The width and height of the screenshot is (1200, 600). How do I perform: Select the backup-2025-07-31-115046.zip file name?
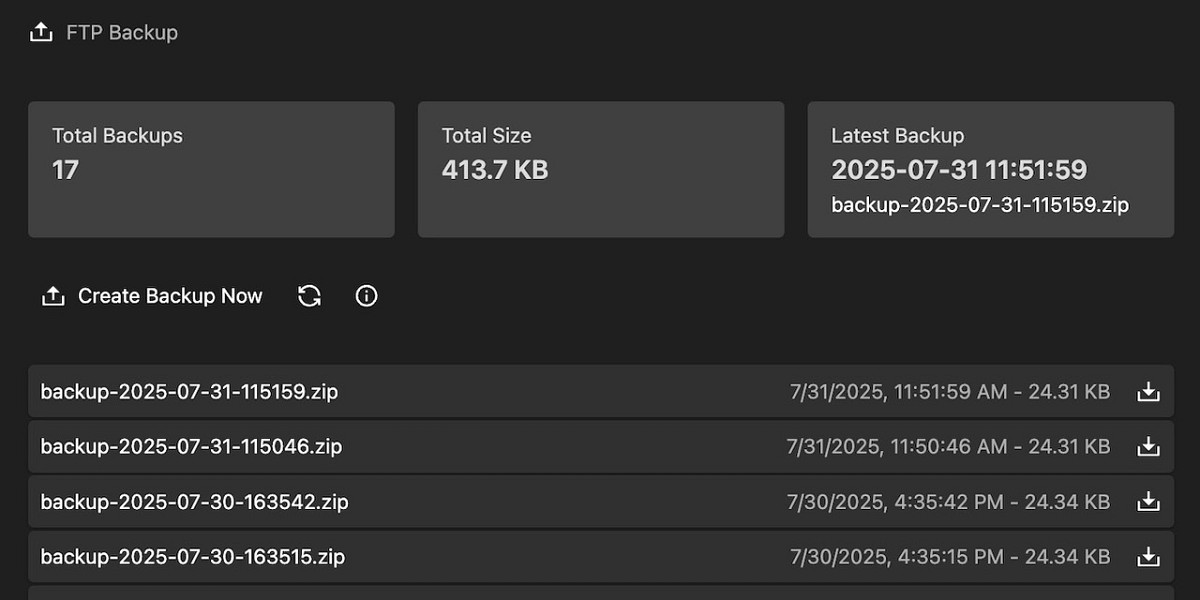(191, 447)
